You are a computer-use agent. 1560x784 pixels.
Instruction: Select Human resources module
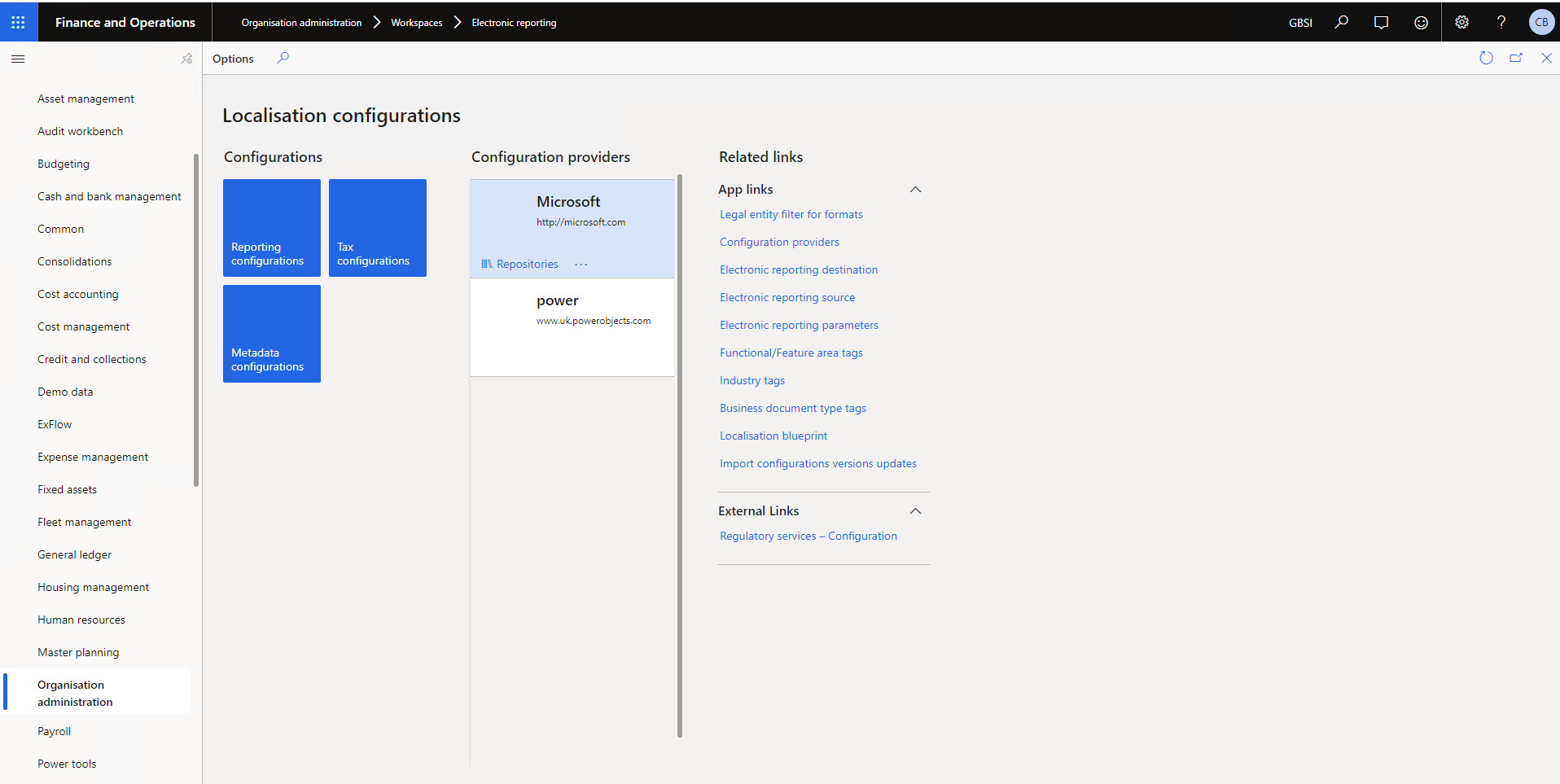pos(81,620)
